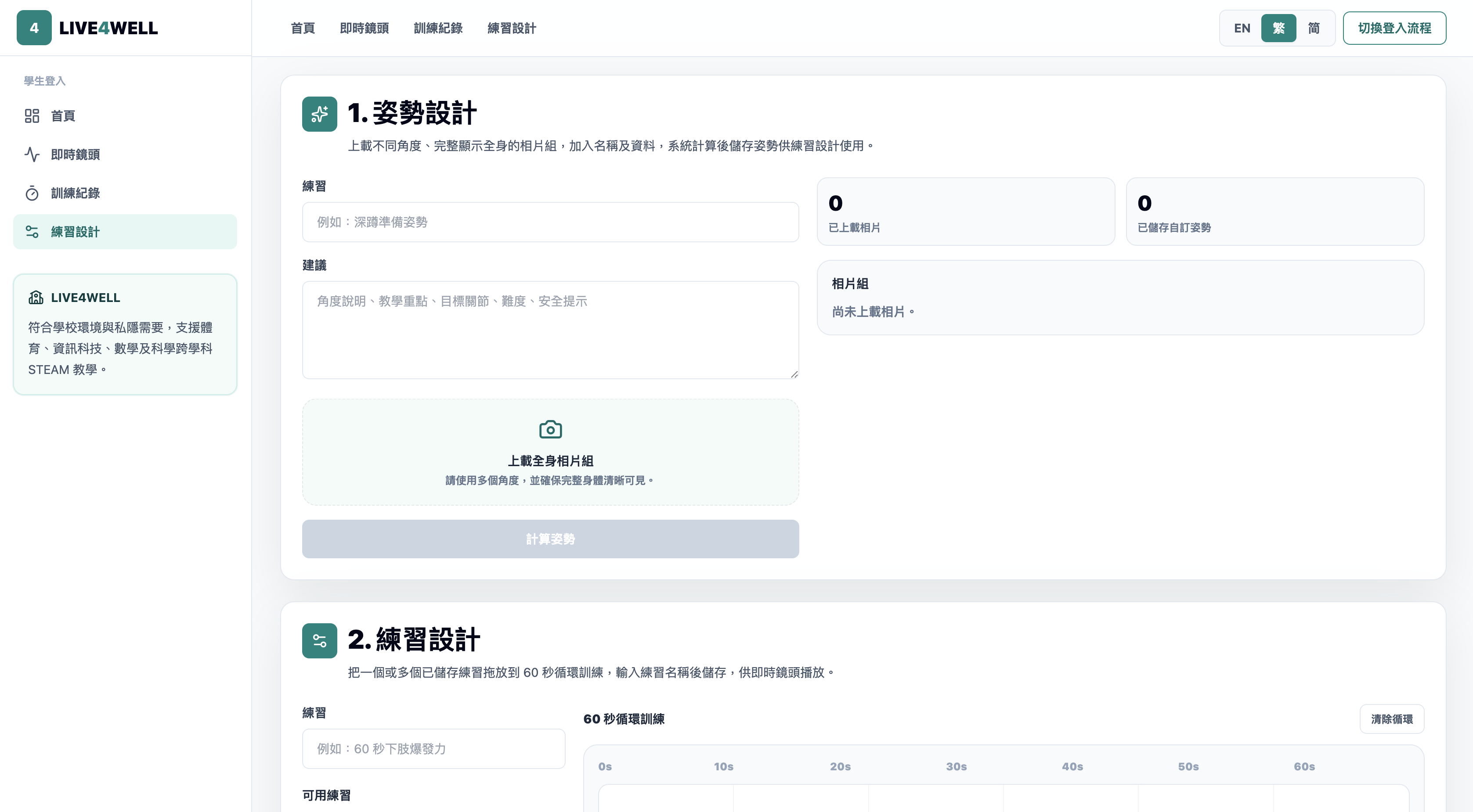Click the STEAM 教學 description in sidebar card
The height and width of the screenshot is (812, 1473).
(120, 349)
